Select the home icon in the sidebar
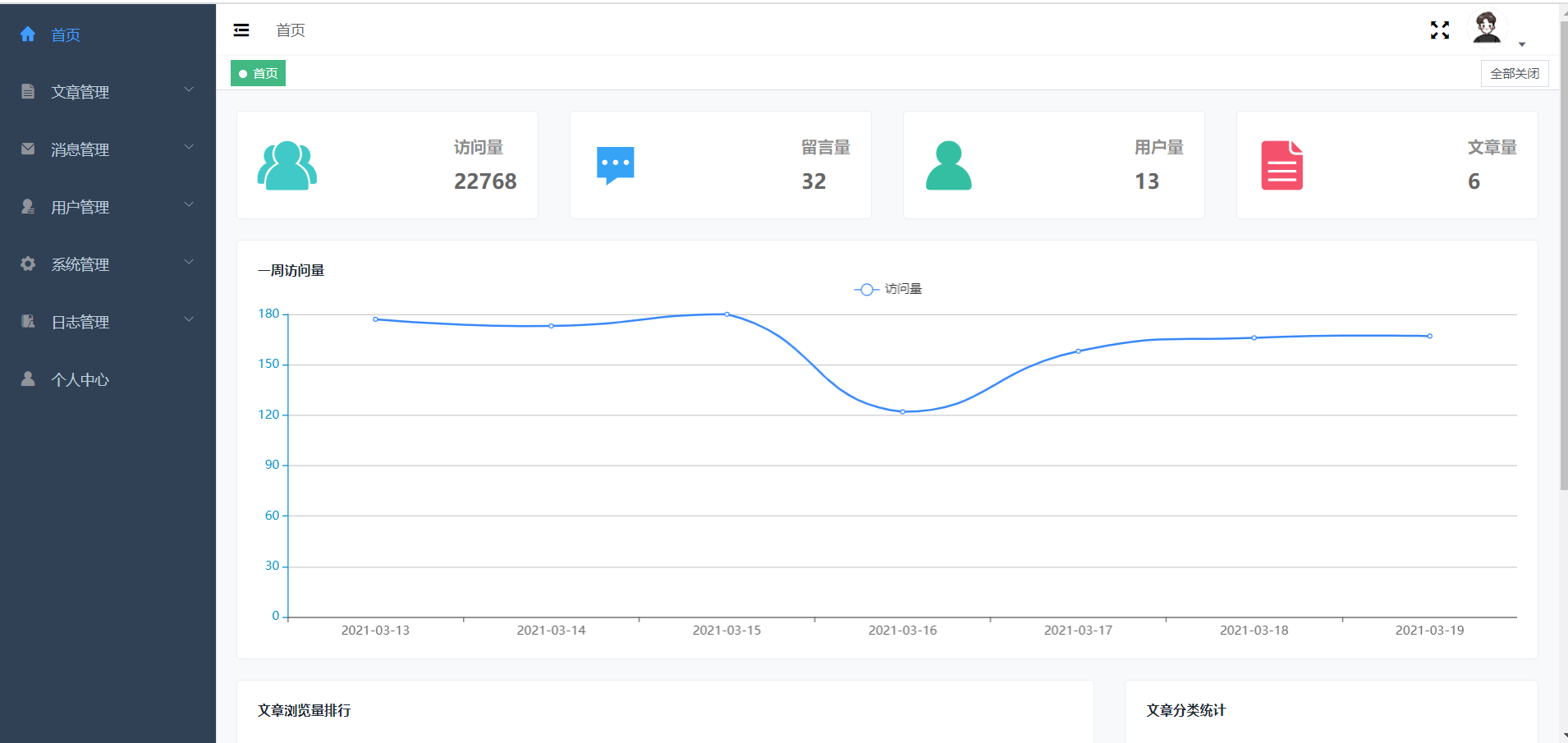 27,34
